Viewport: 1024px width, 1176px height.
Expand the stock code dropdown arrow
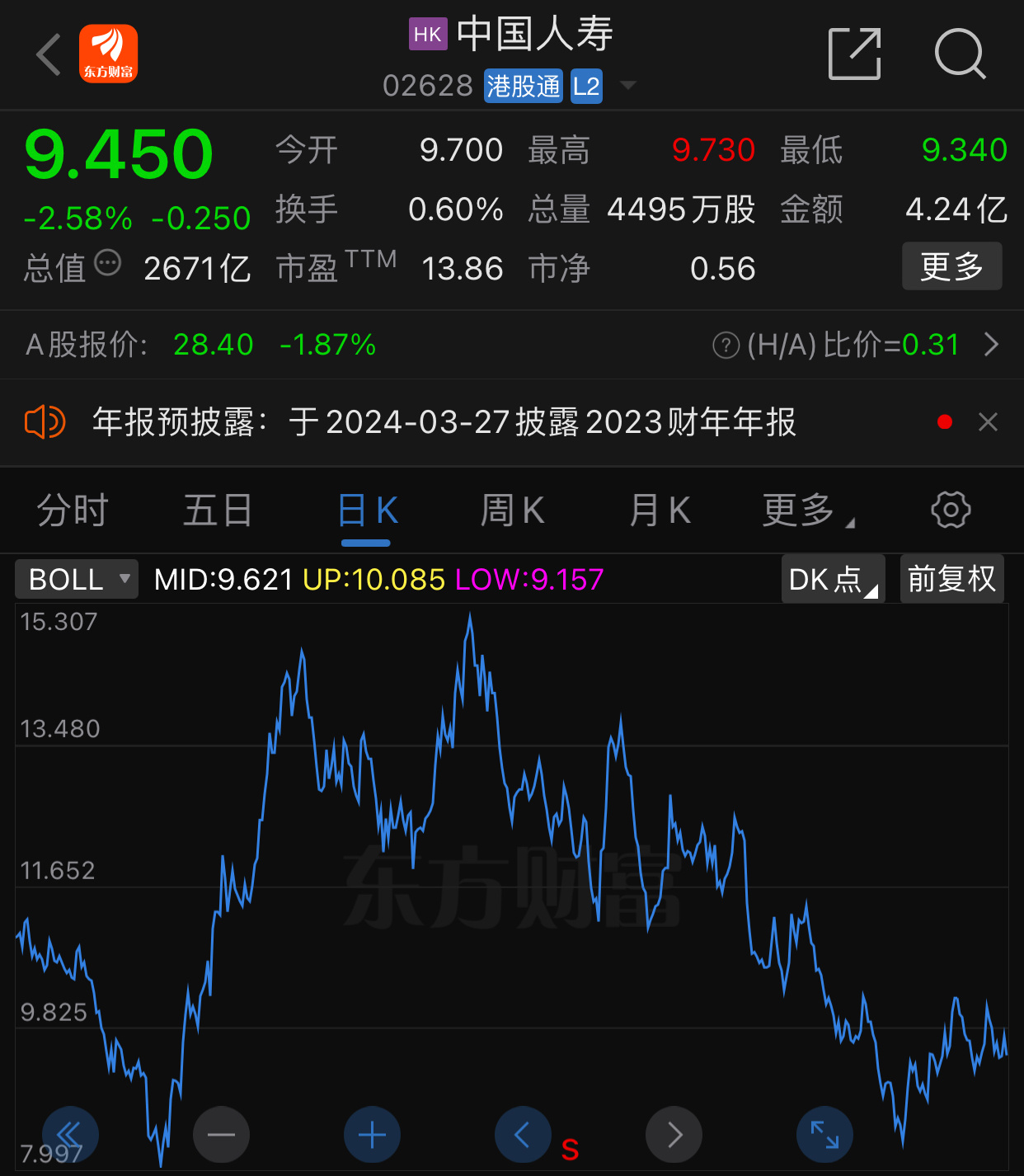click(x=627, y=86)
